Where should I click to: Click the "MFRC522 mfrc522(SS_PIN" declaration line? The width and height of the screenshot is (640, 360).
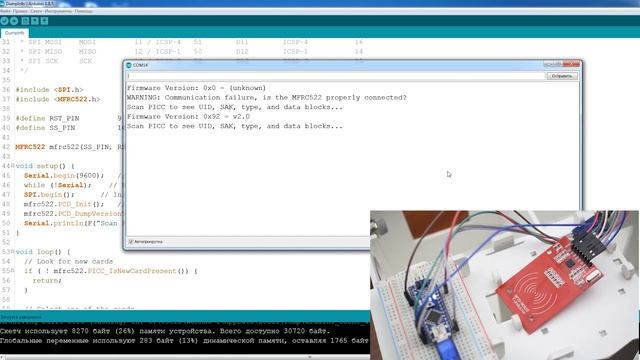tap(69, 147)
